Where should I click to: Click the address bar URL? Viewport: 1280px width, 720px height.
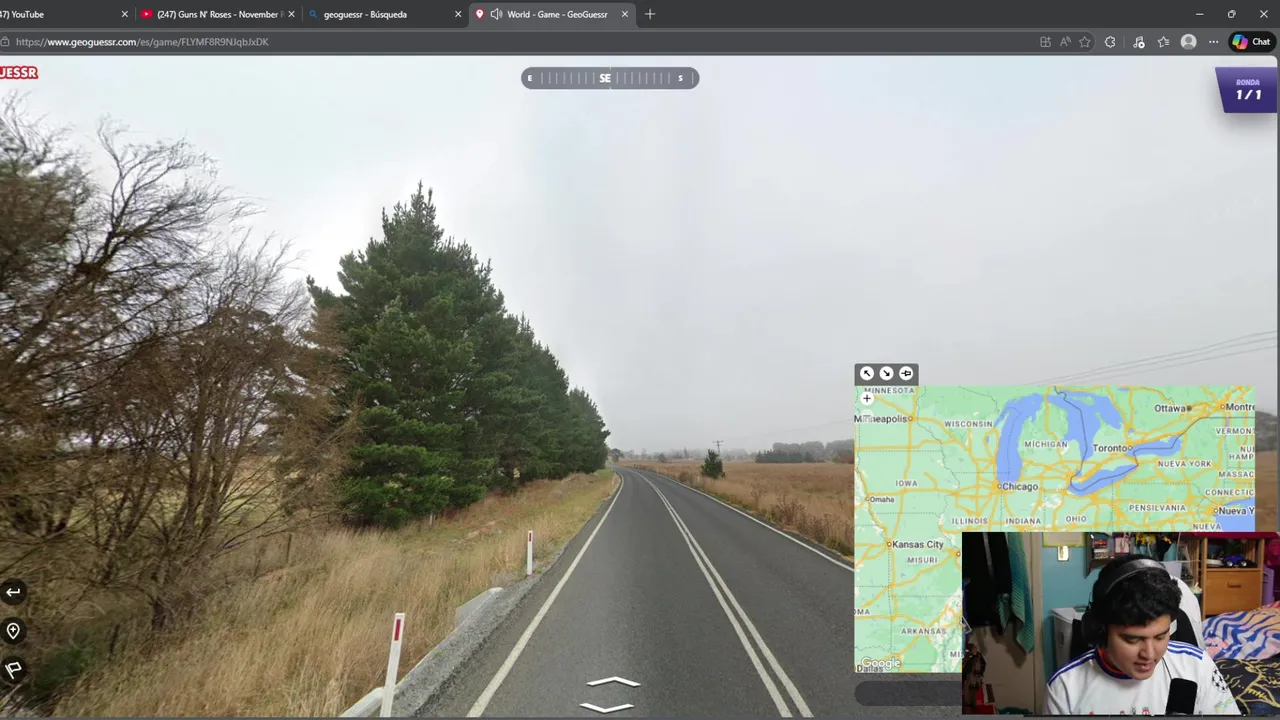(142, 42)
